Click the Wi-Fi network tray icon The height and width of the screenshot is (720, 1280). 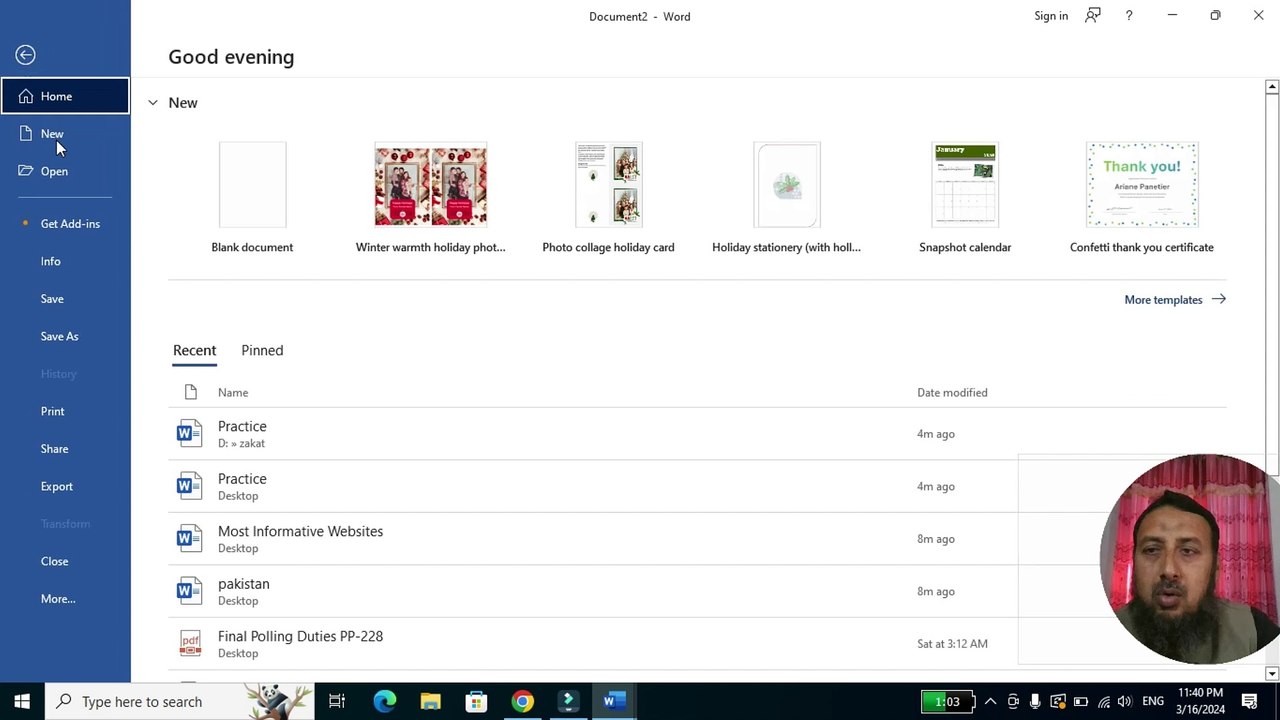pyautogui.click(x=1103, y=702)
